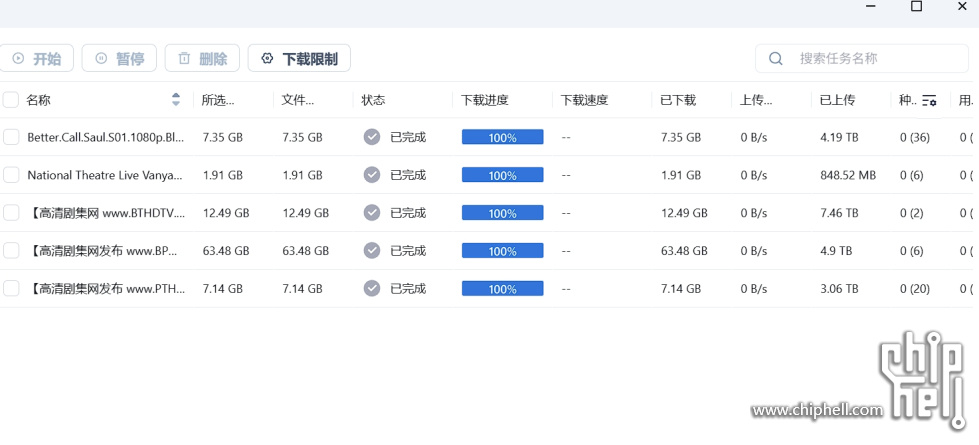
Task: Click the completed check icon for National Theatre
Action: [372, 175]
